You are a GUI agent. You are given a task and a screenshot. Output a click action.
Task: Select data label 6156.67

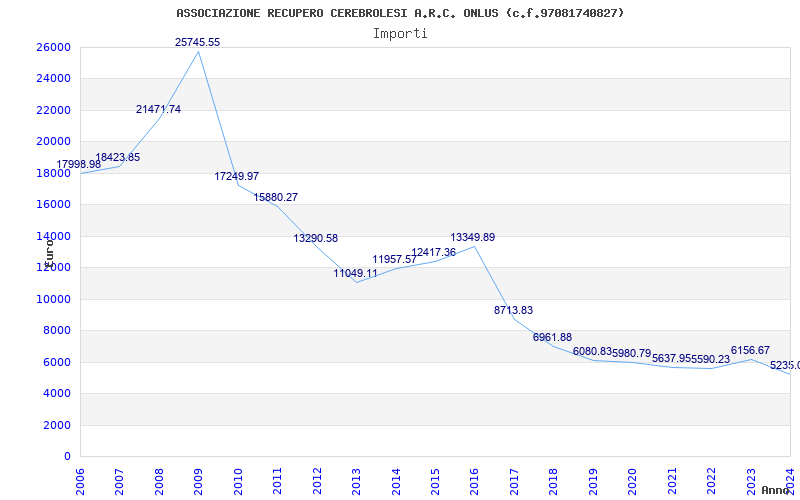point(750,350)
